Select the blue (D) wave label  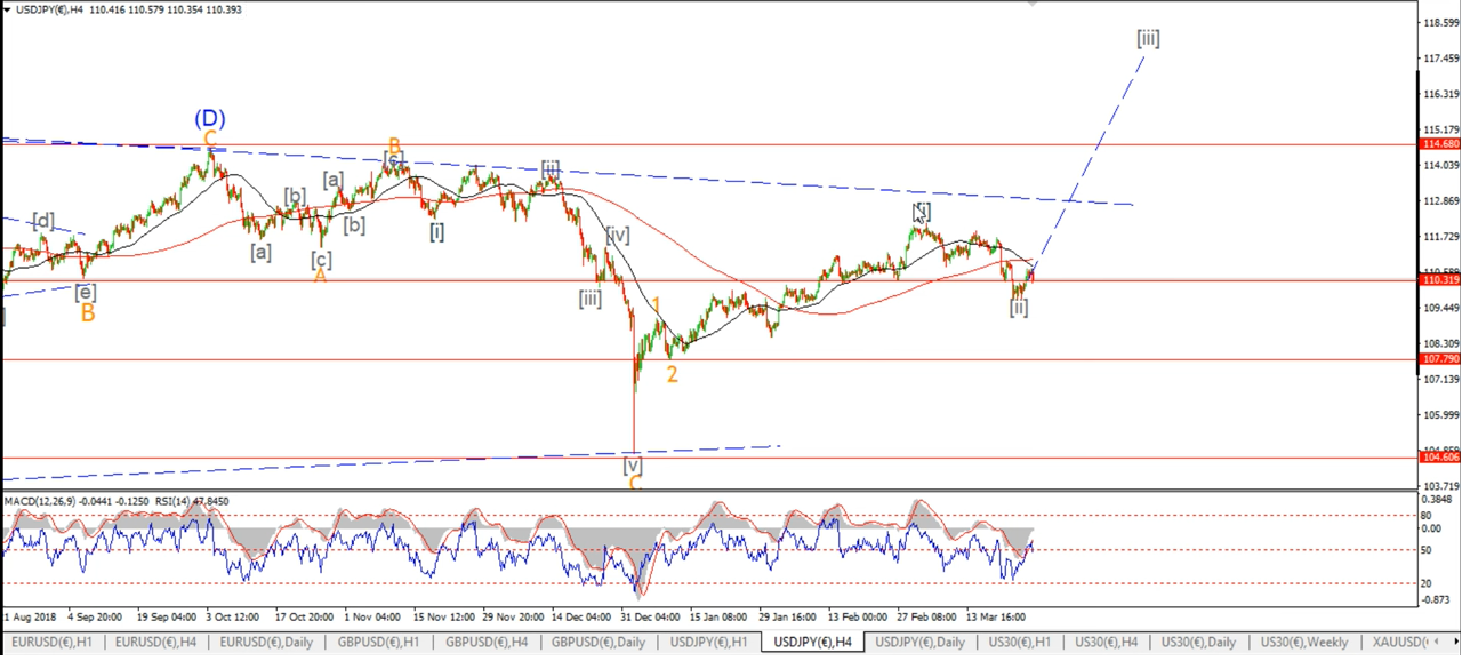point(209,119)
